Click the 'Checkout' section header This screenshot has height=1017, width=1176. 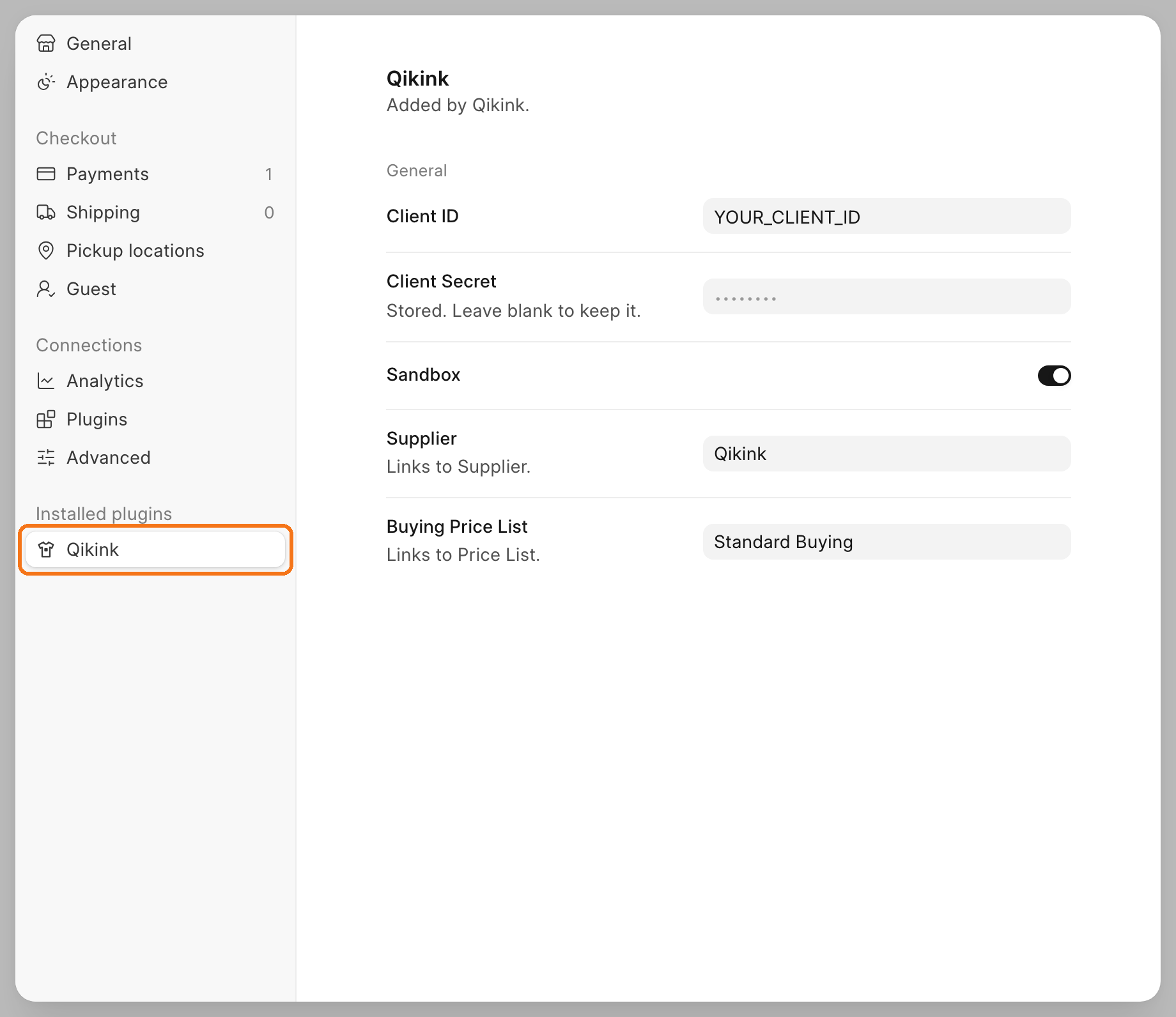(76, 138)
